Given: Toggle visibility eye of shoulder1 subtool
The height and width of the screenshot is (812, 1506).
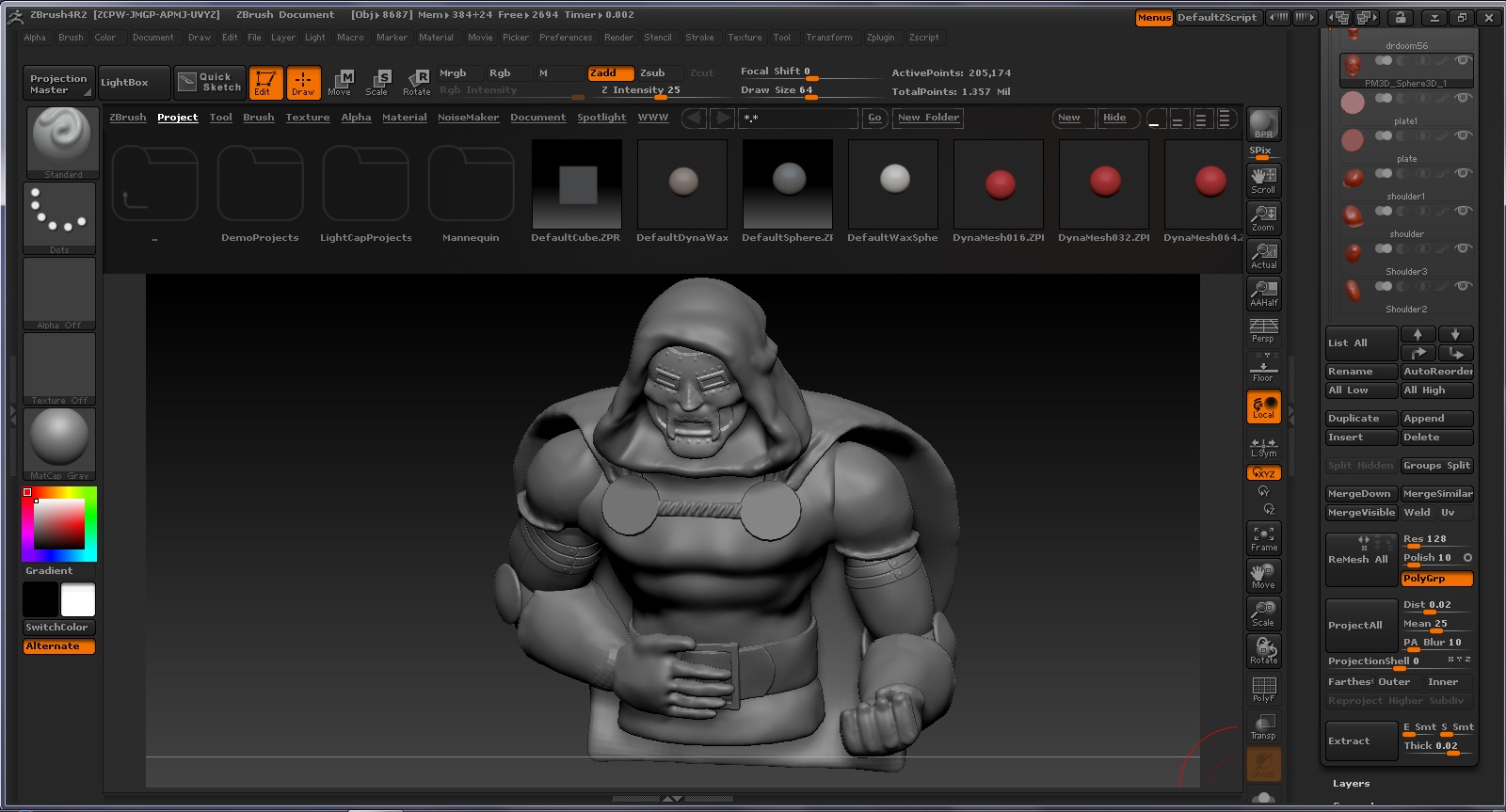Looking at the screenshot, I should [x=1463, y=173].
